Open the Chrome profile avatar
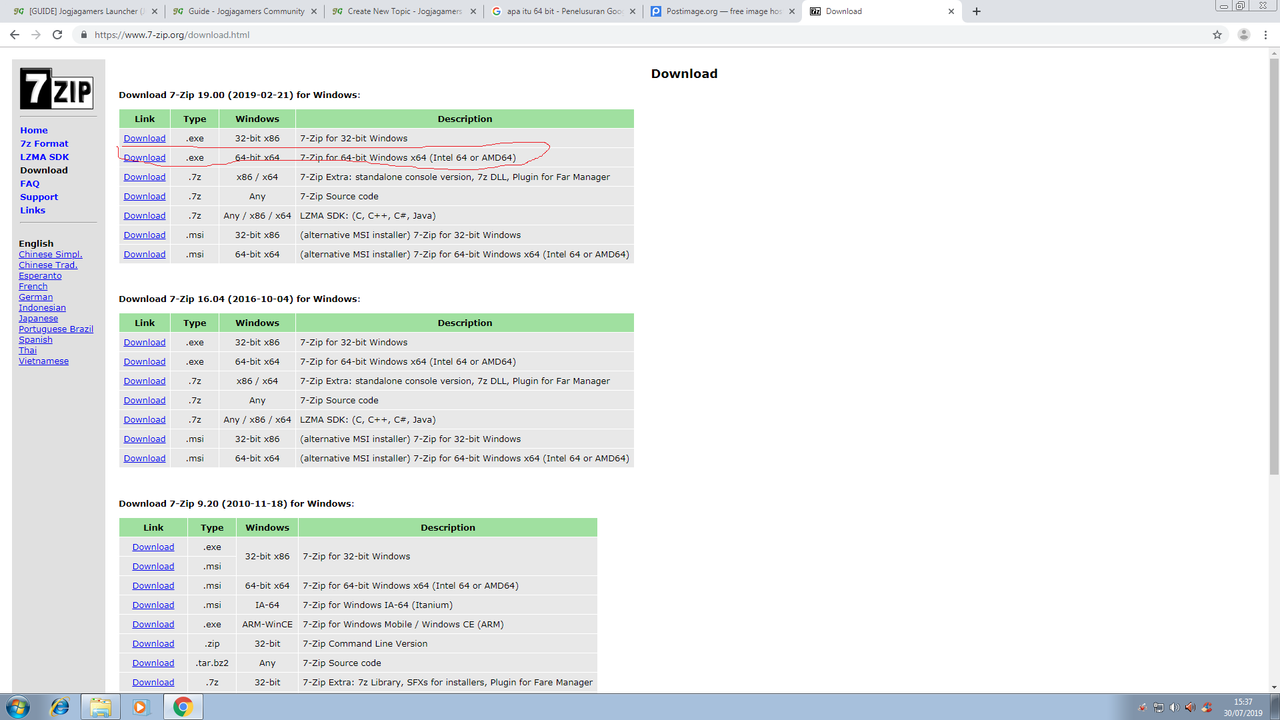The image size is (1280, 720). click(x=1243, y=34)
